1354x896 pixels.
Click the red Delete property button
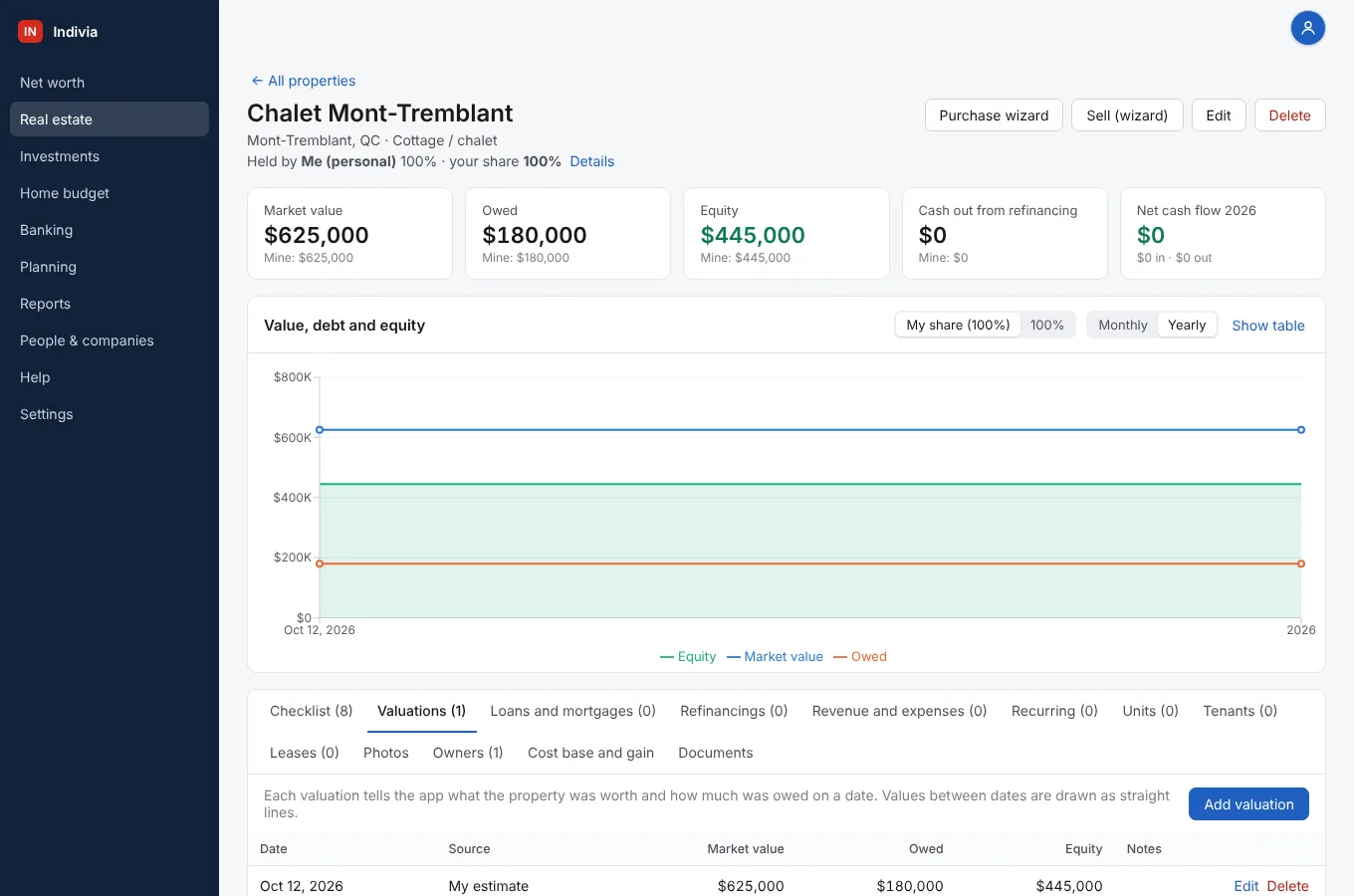(x=1289, y=115)
